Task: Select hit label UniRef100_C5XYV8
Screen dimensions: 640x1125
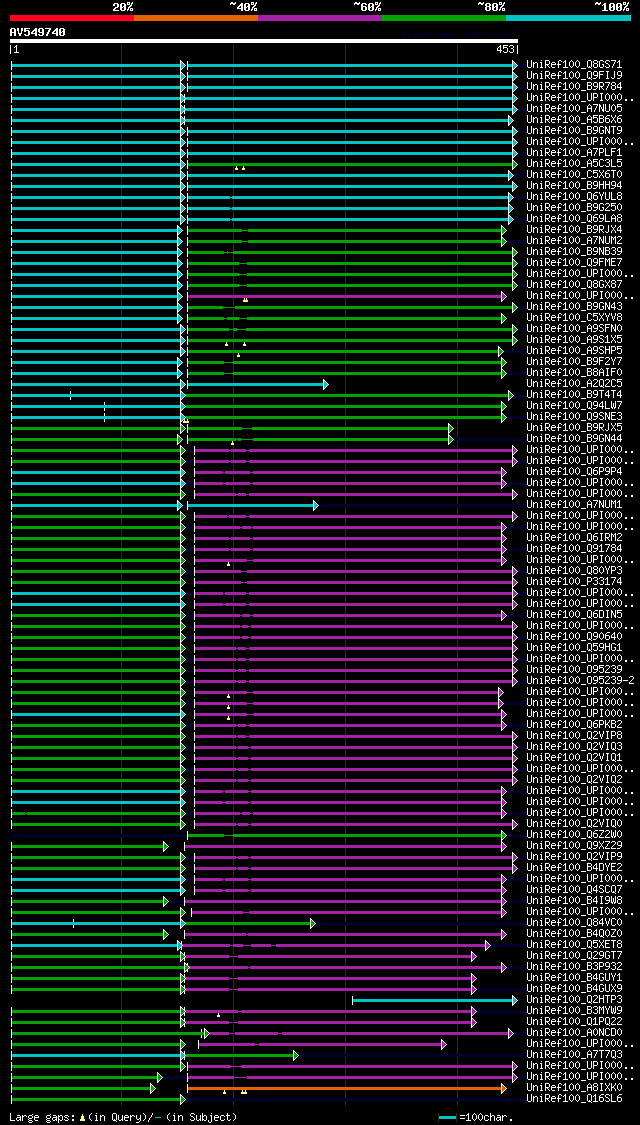Action: pyautogui.click(x=574, y=317)
